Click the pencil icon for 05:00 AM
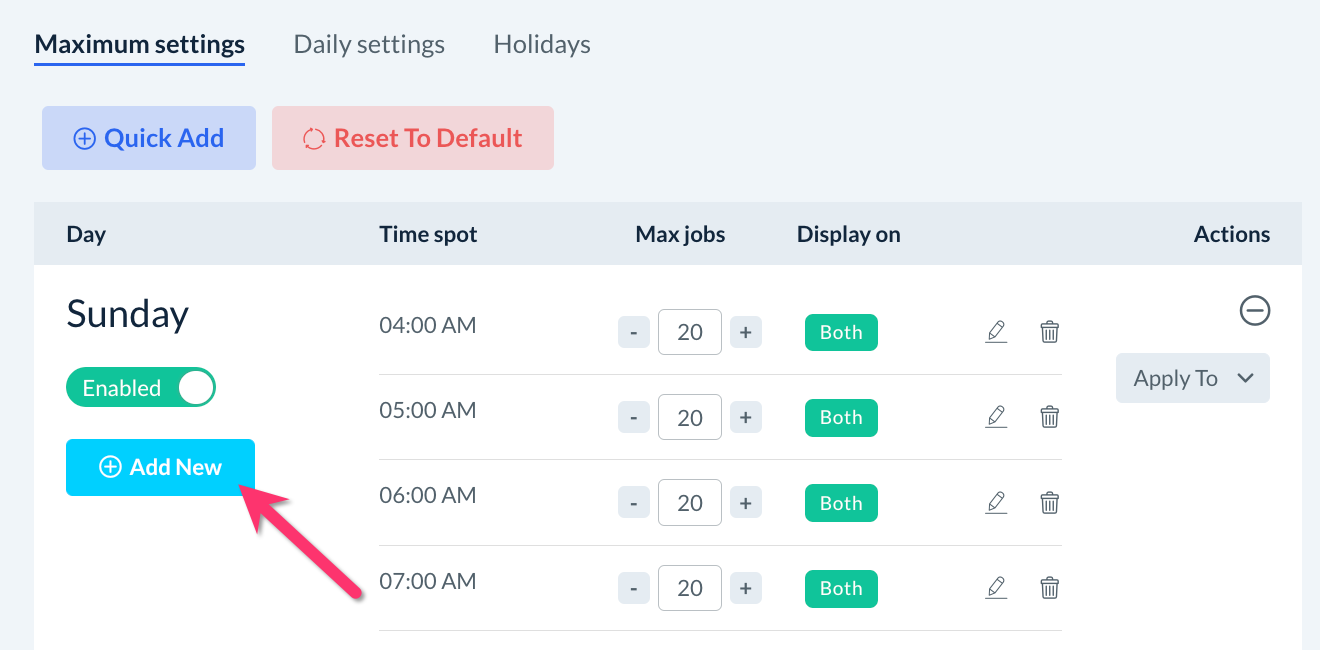 tap(996, 417)
